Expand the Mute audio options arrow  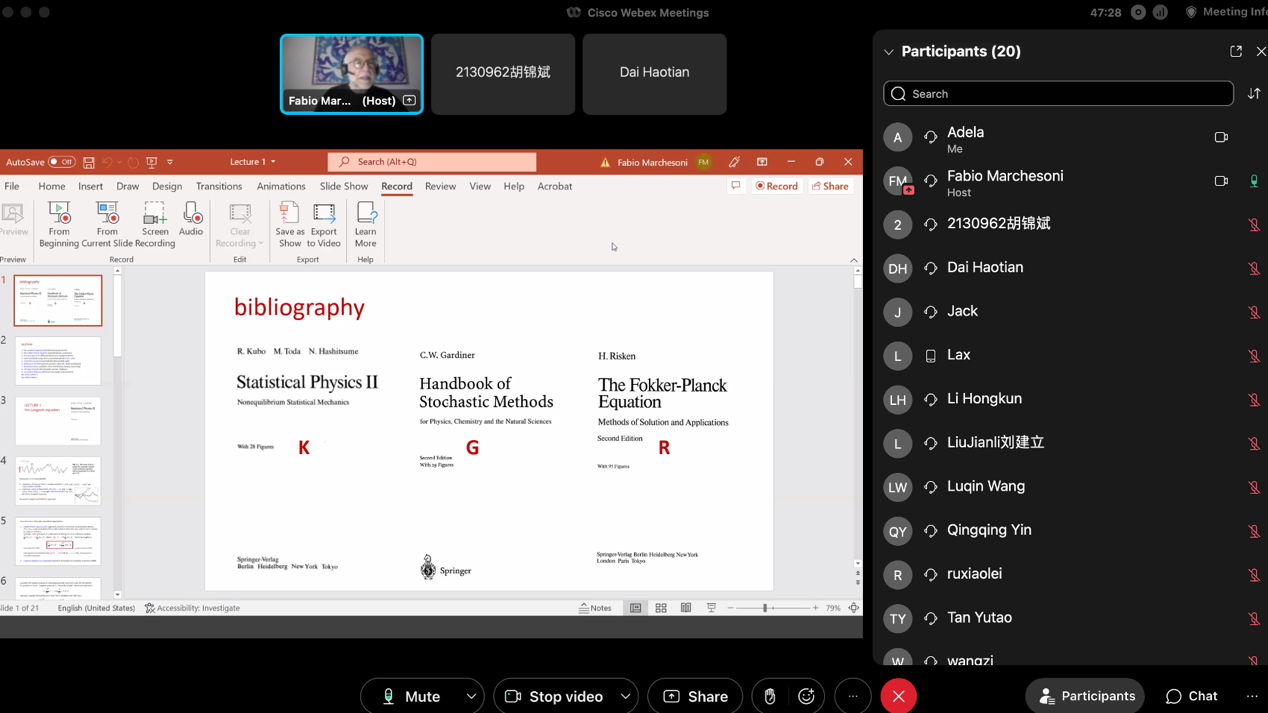pyautogui.click(x=471, y=696)
